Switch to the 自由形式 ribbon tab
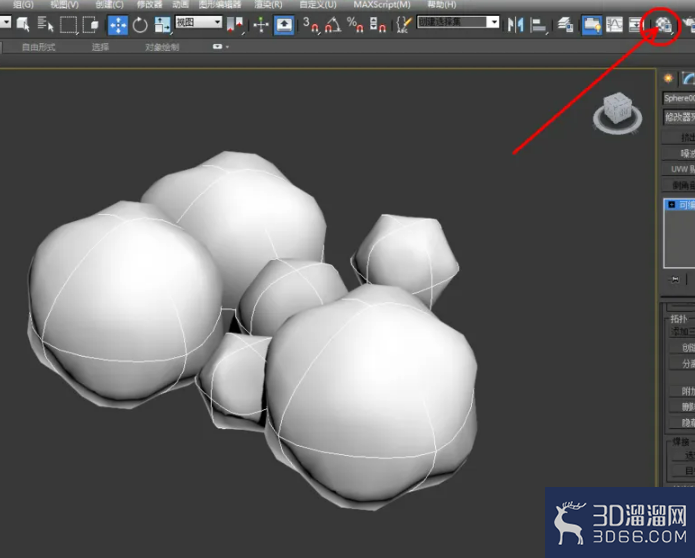 [39, 47]
